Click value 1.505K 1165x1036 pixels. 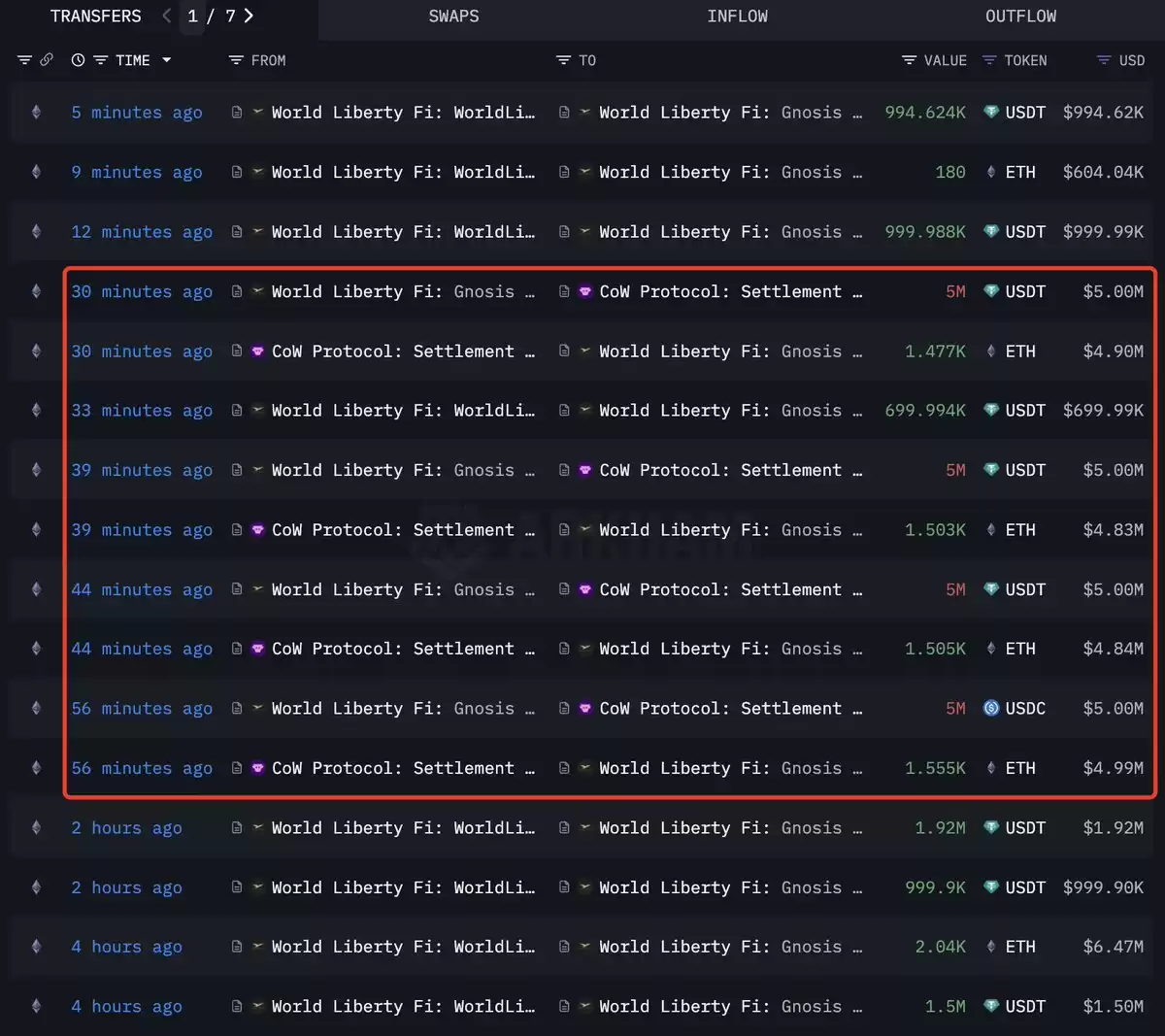935,649
